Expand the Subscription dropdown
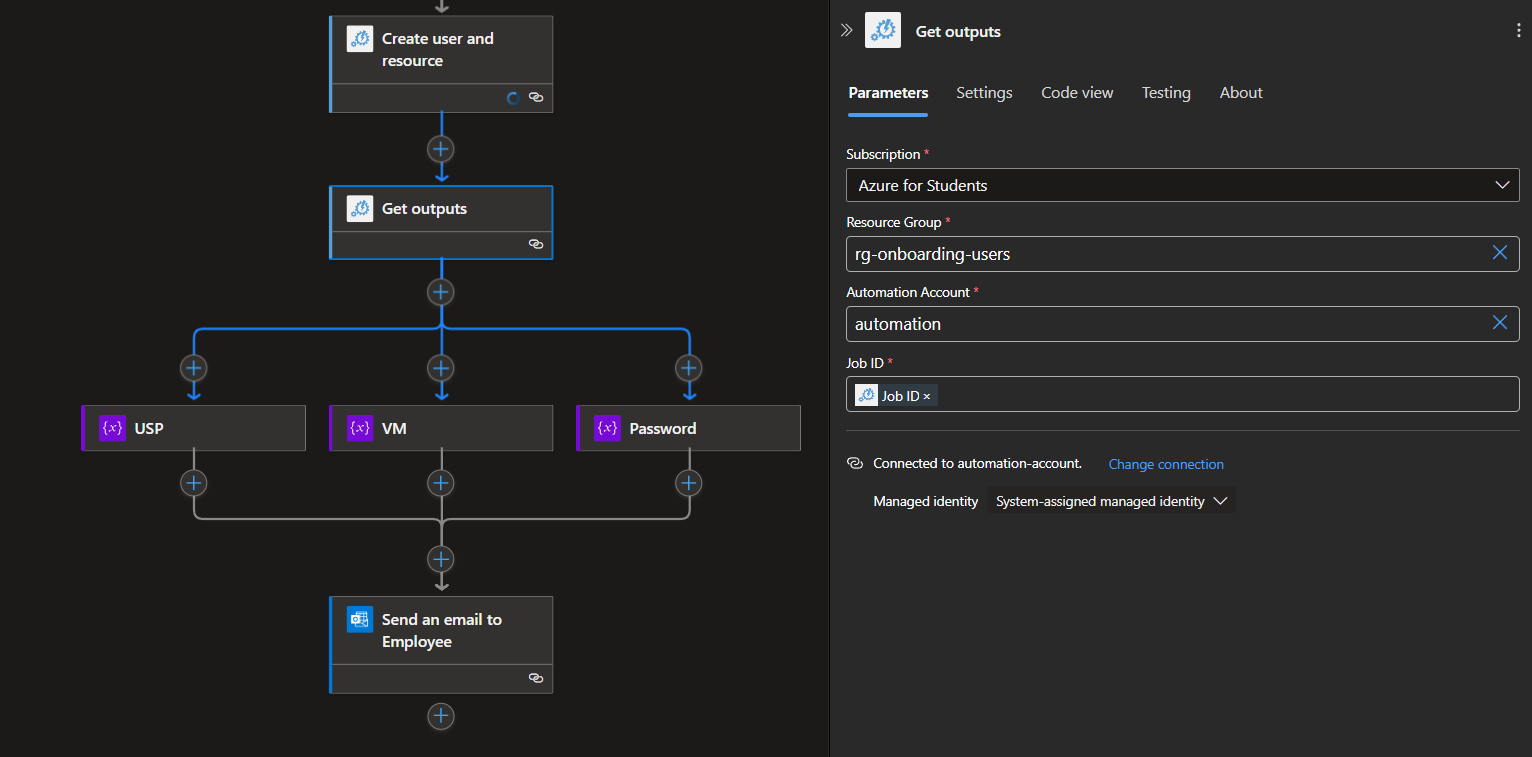Screen dimensions: 1532x757 1501,185
